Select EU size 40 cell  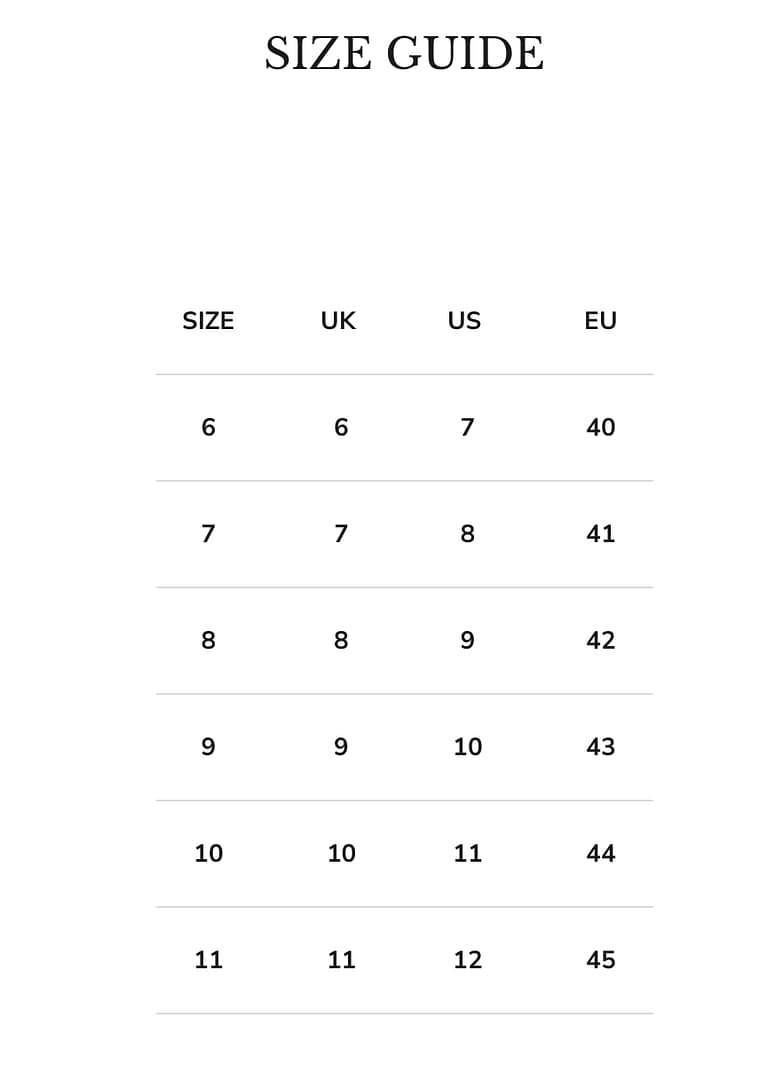point(600,427)
